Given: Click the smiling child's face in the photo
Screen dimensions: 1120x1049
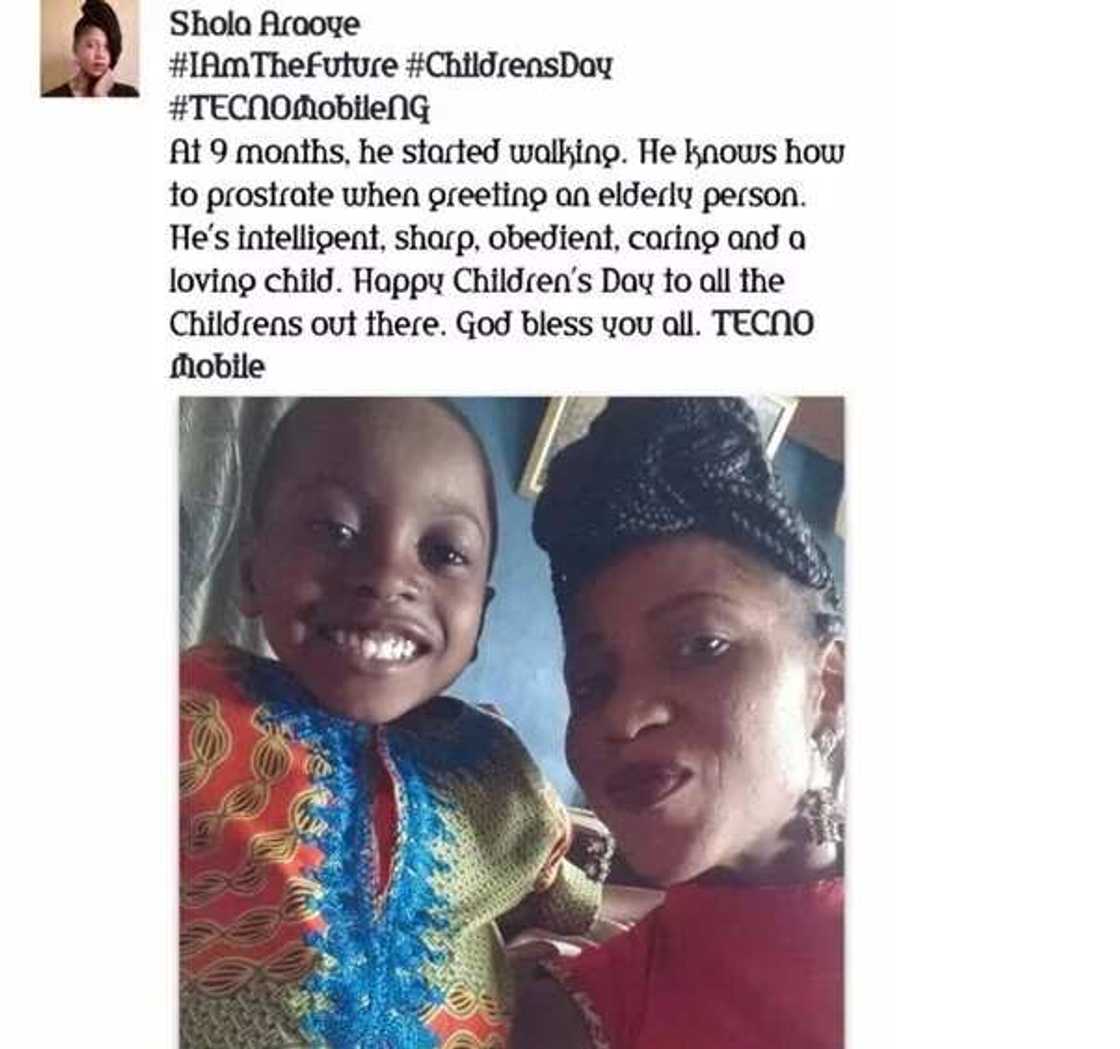Looking at the screenshot, I should pyautogui.click(x=371, y=564).
